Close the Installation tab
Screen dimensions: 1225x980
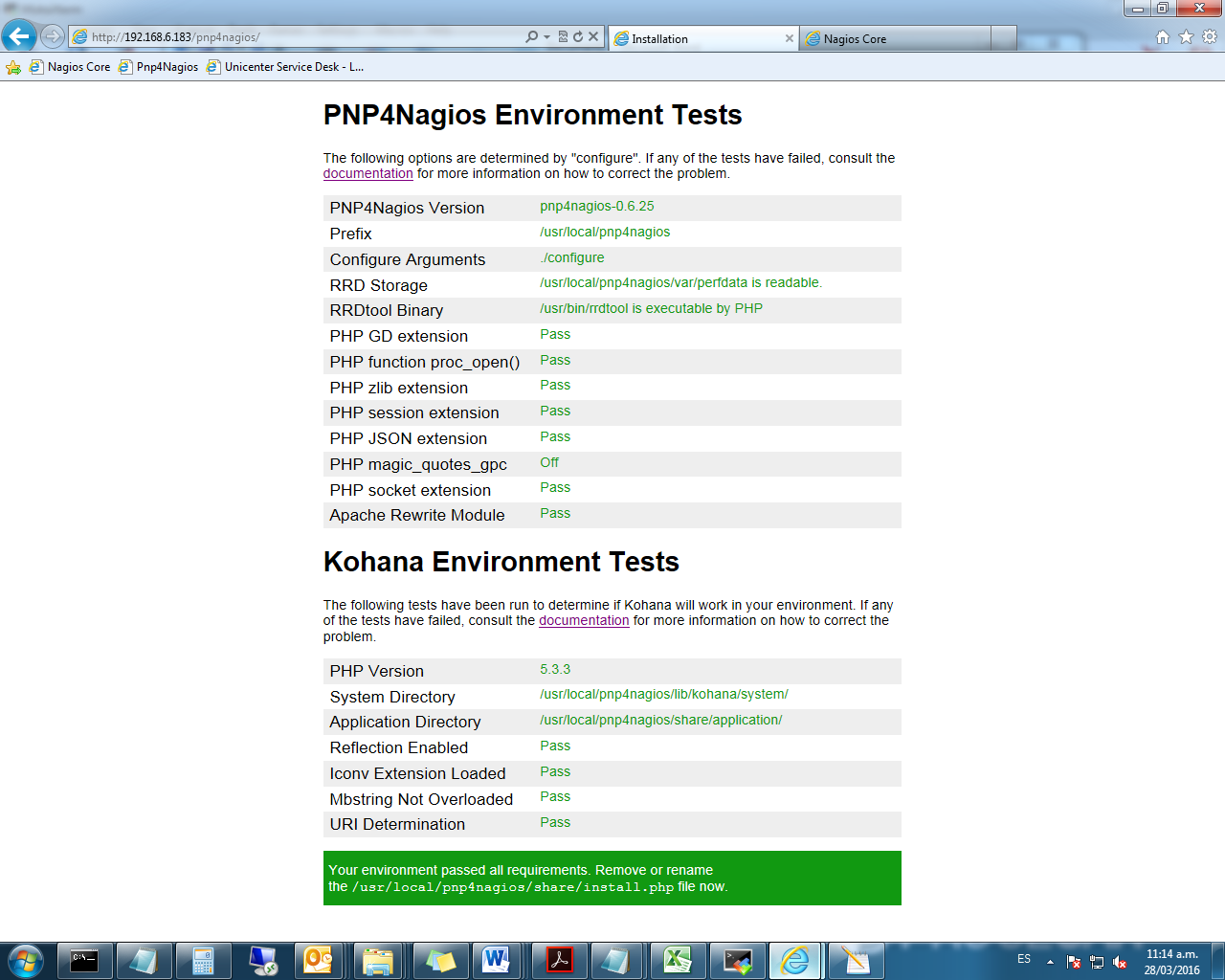click(790, 38)
